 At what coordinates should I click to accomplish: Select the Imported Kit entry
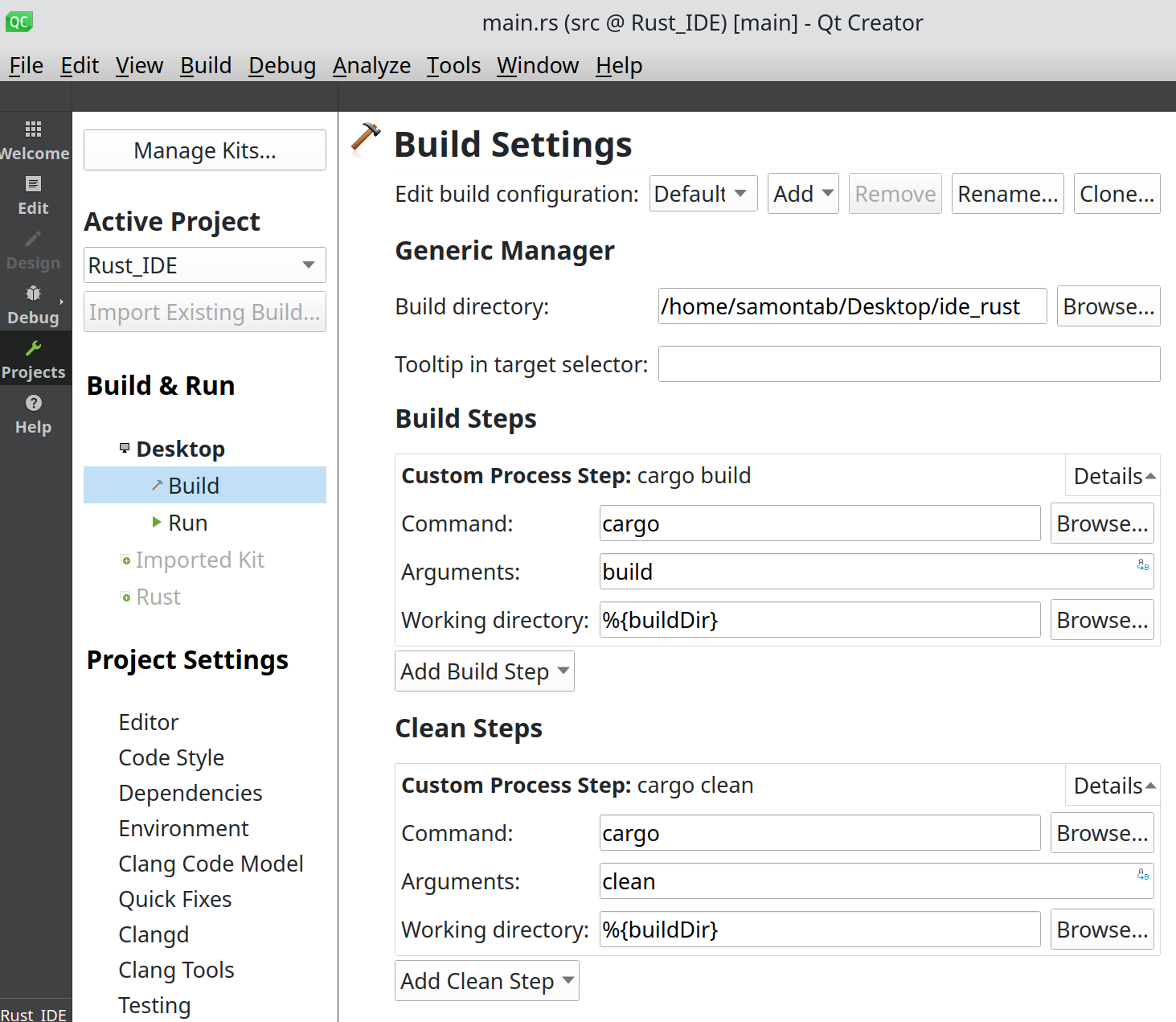[199, 560]
